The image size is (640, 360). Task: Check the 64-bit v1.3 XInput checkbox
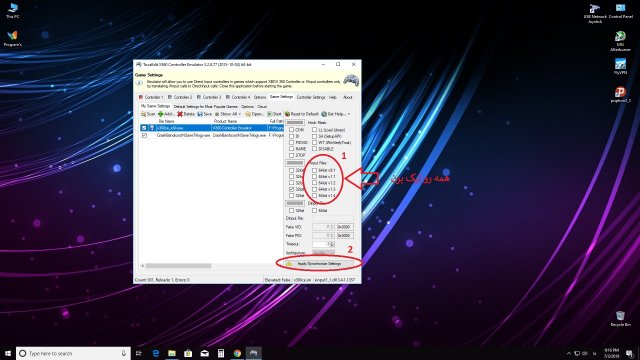[x=314, y=189]
